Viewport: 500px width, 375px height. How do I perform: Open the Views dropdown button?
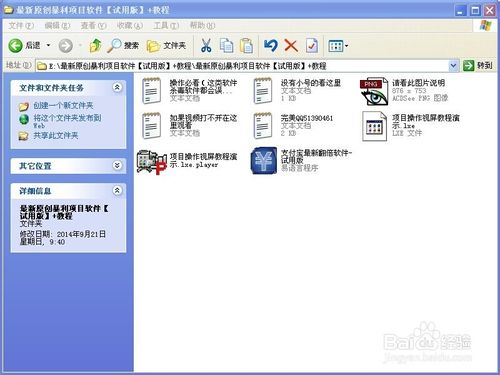coord(338,46)
